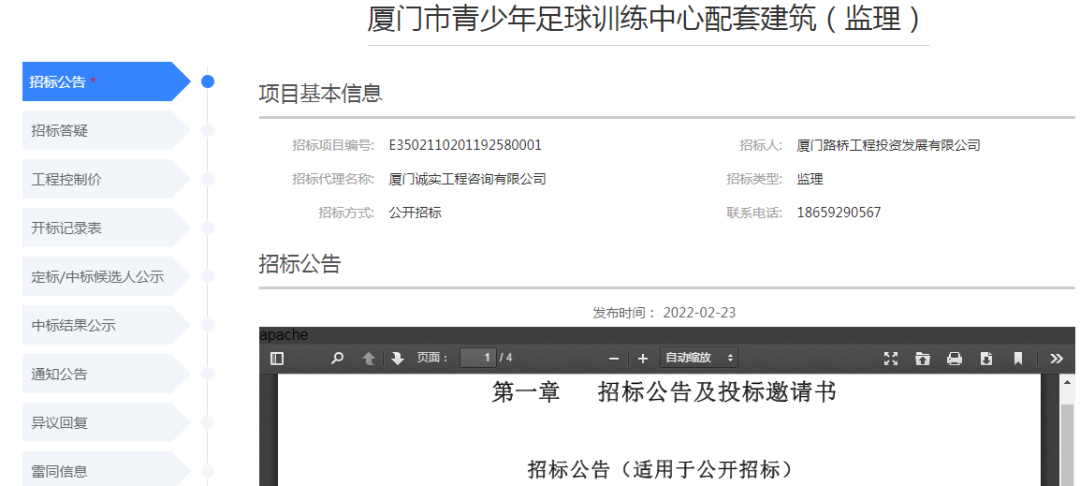Go to next PDF page arrow
Viewport: 1080px width, 486px height.
[397, 358]
